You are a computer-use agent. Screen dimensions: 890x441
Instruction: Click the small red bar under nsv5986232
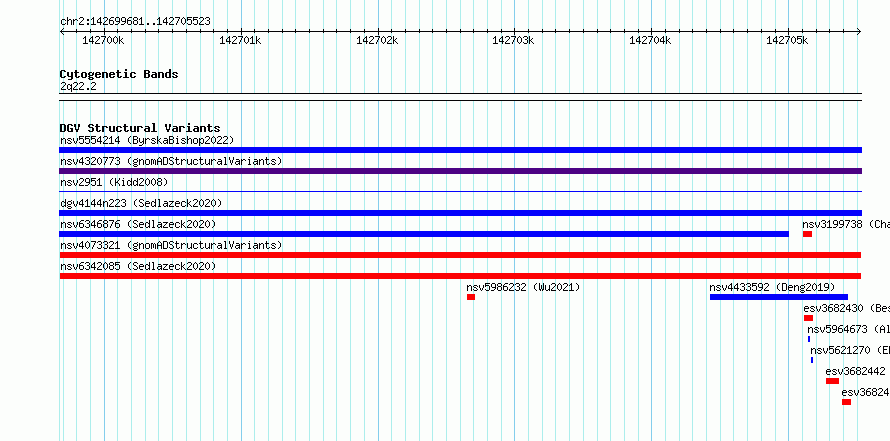tap(471, 297)
